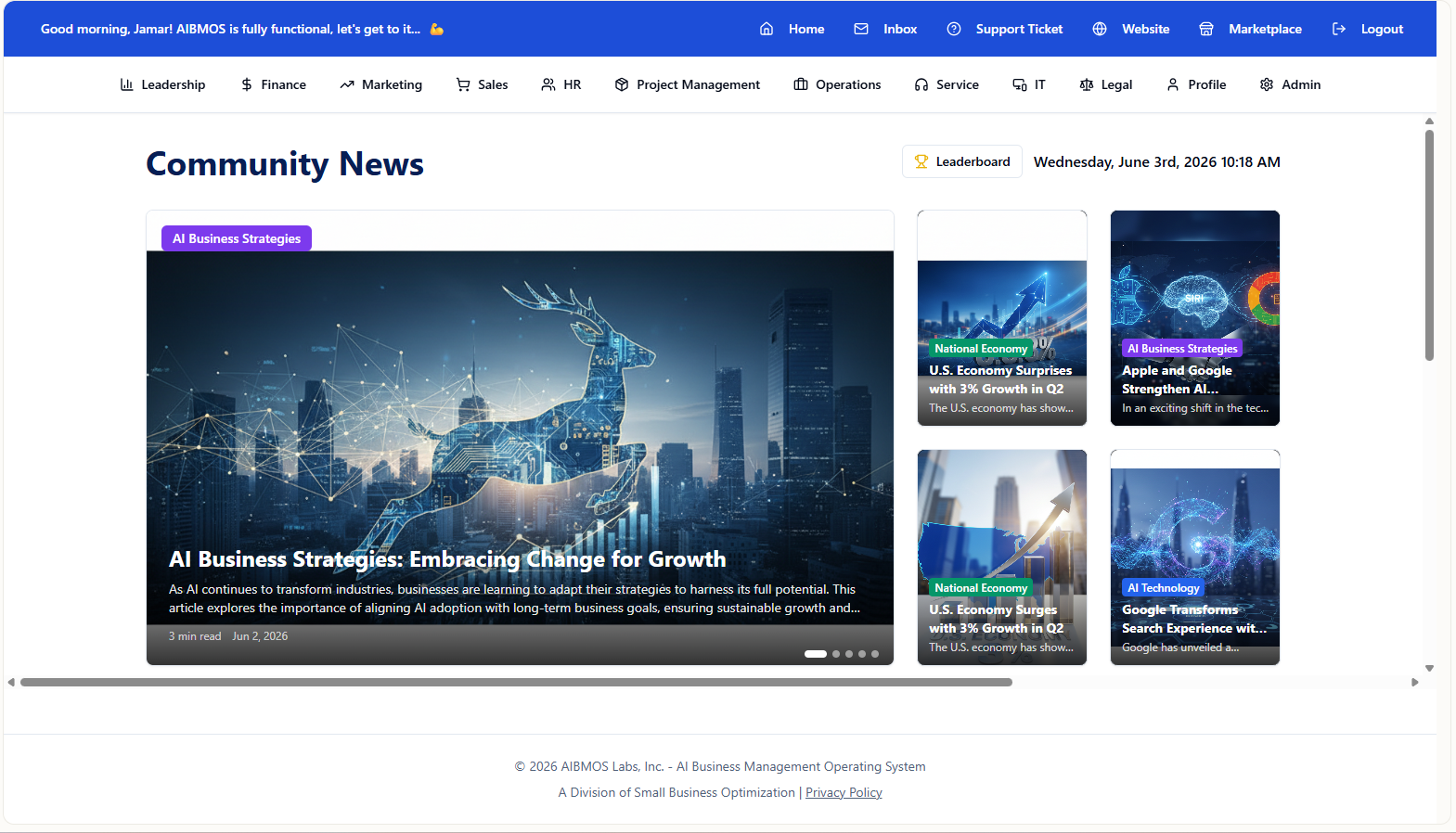Viewport: 1456px width, 833px height.
Task: Go to Website text link
Action: point(1145,29)
